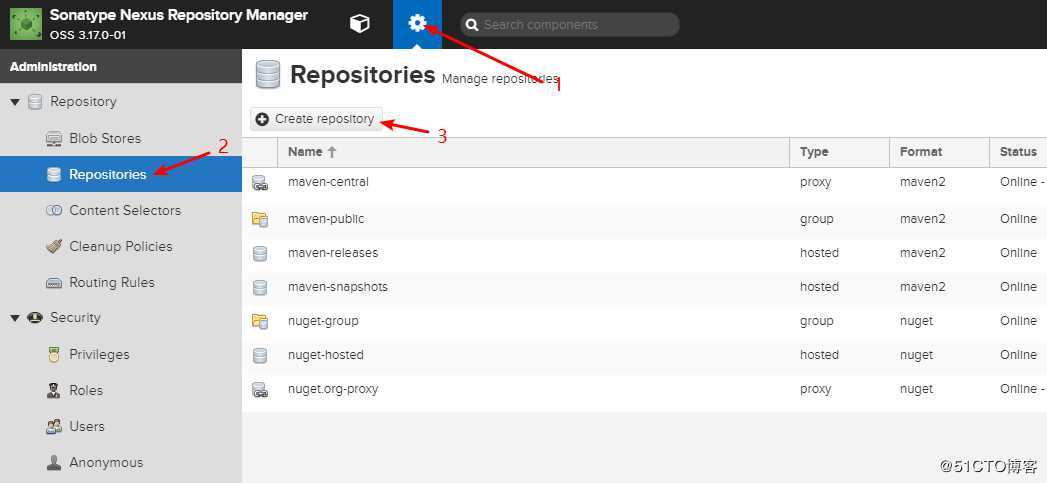Click the Administration panel header

121,66
